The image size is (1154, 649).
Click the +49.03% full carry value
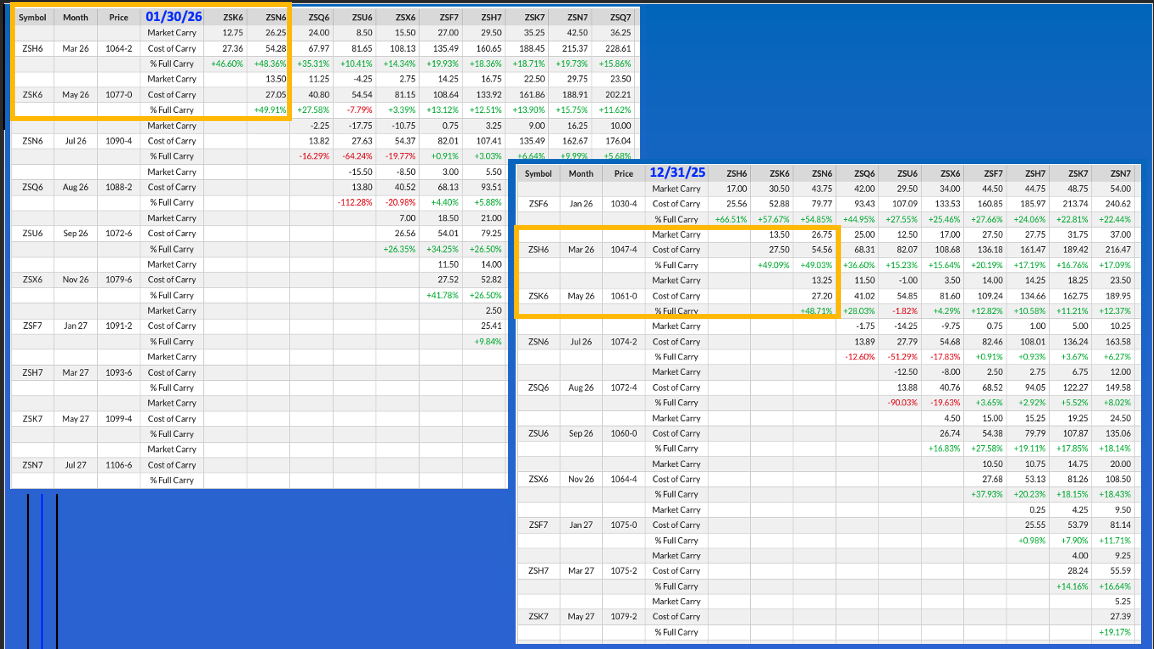(816, 265)
